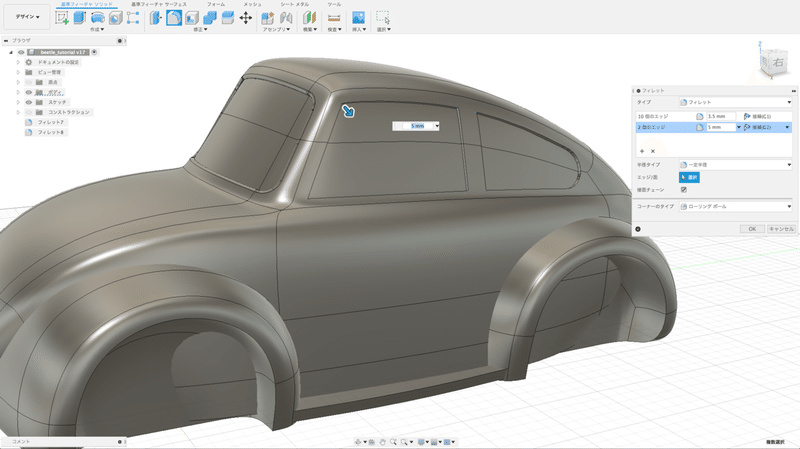This screenshot has width=800, height=449.
Task: Remove selection with the X icon in fillet list
Action: pos(652,150)
